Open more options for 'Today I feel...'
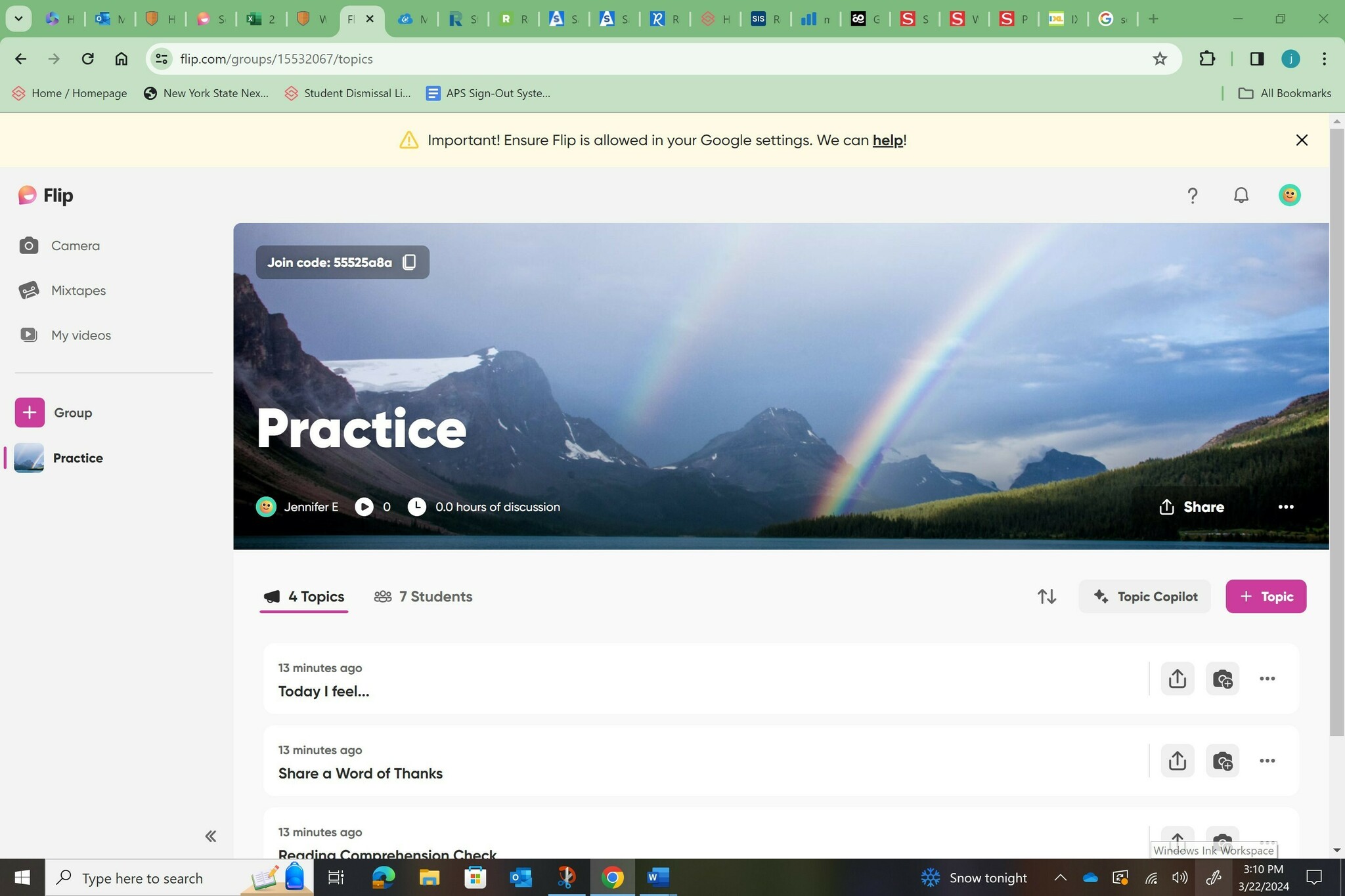 pos(1267,679)
